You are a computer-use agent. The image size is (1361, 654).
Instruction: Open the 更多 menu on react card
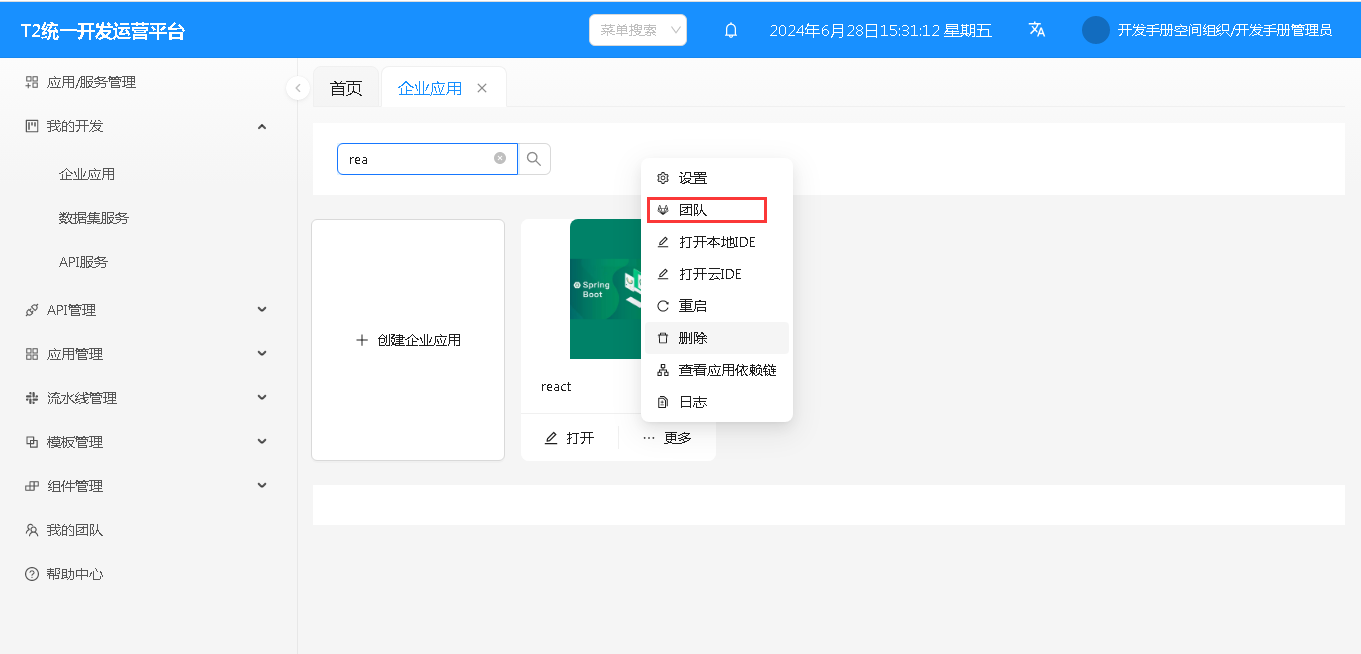[x=667, y=438]
